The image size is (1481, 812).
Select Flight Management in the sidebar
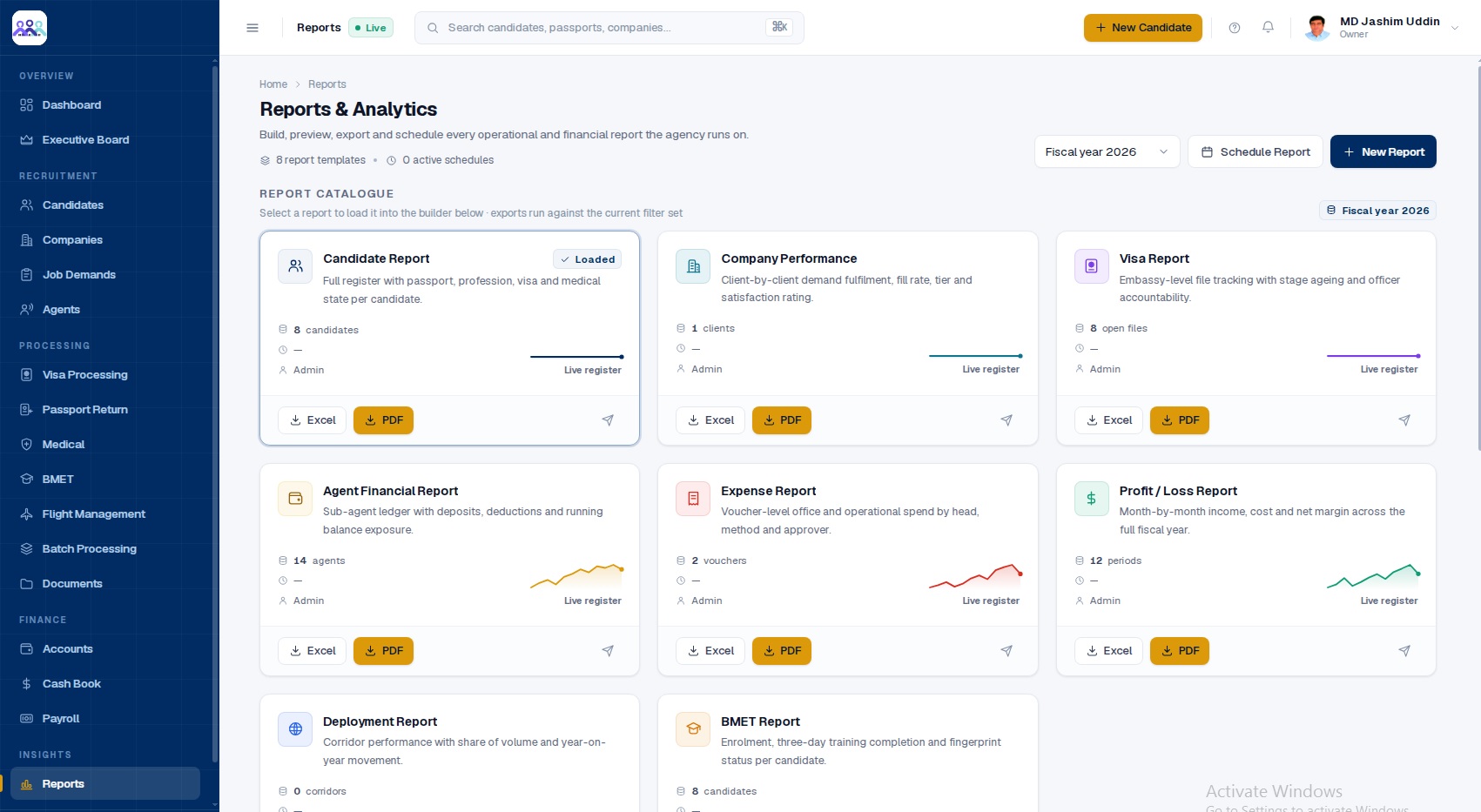coord(104,514)
